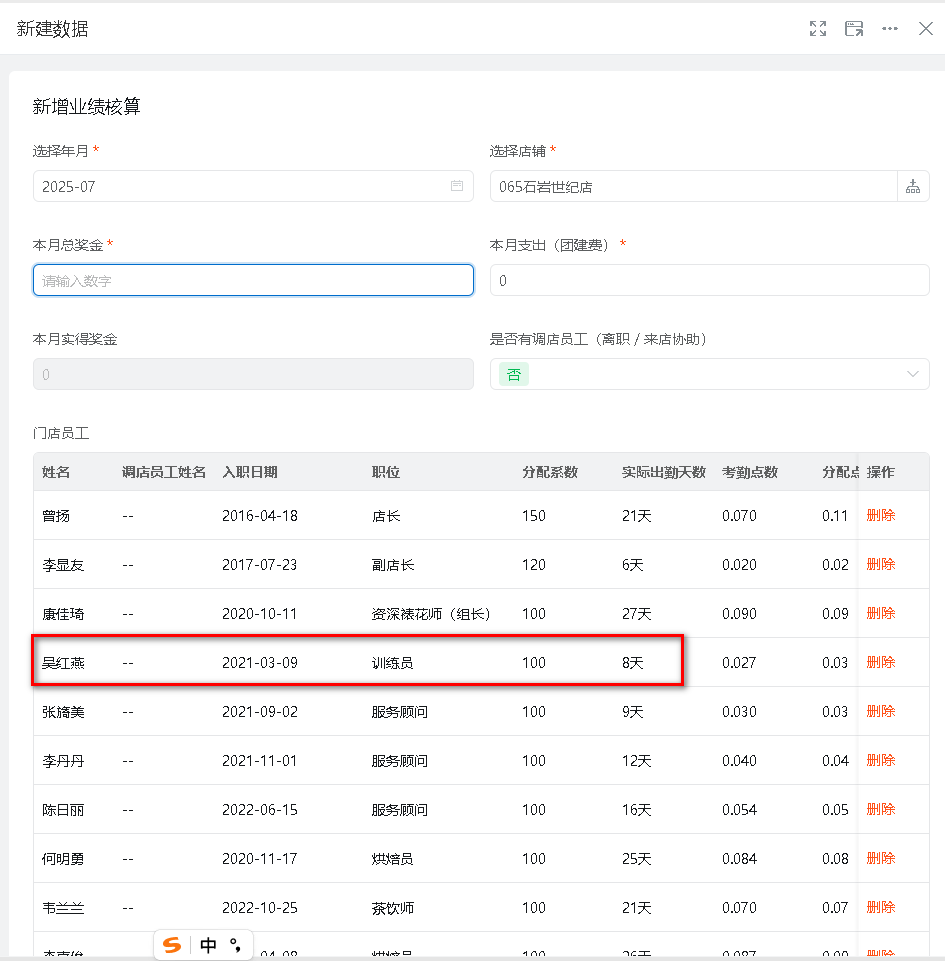Select the name cell 韦兰兰
Viewport: 945px width, 961px height.
(x=63, y=908)
